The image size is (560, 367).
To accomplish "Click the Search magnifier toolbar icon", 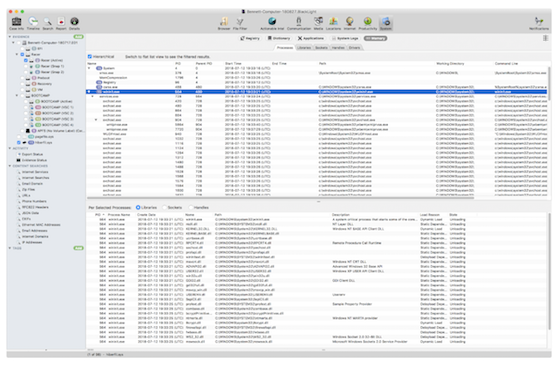I will 48,22.
